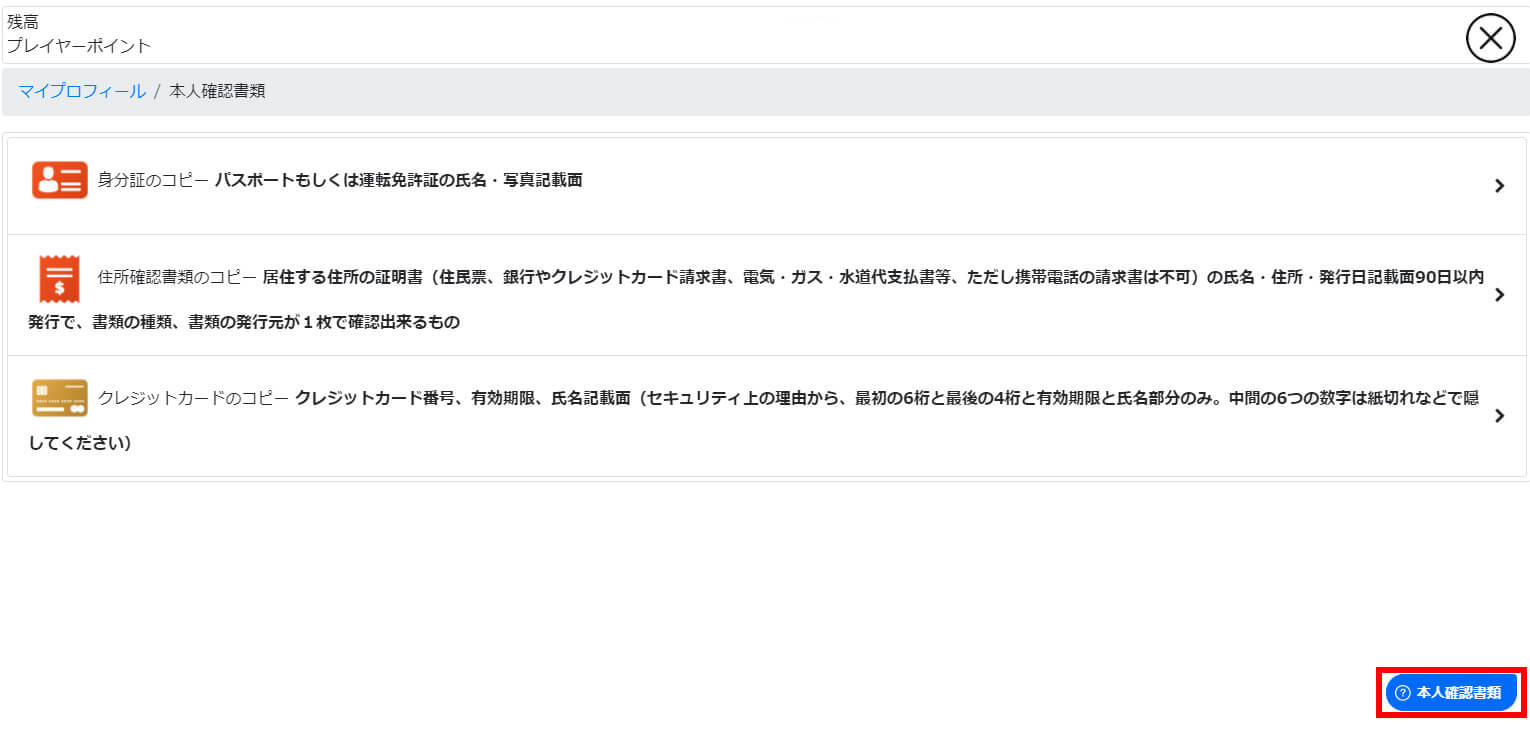Viewport: 1530px width, 739px height.
Task: Click the してください) continuation line
Action: (x=80, y=443)
